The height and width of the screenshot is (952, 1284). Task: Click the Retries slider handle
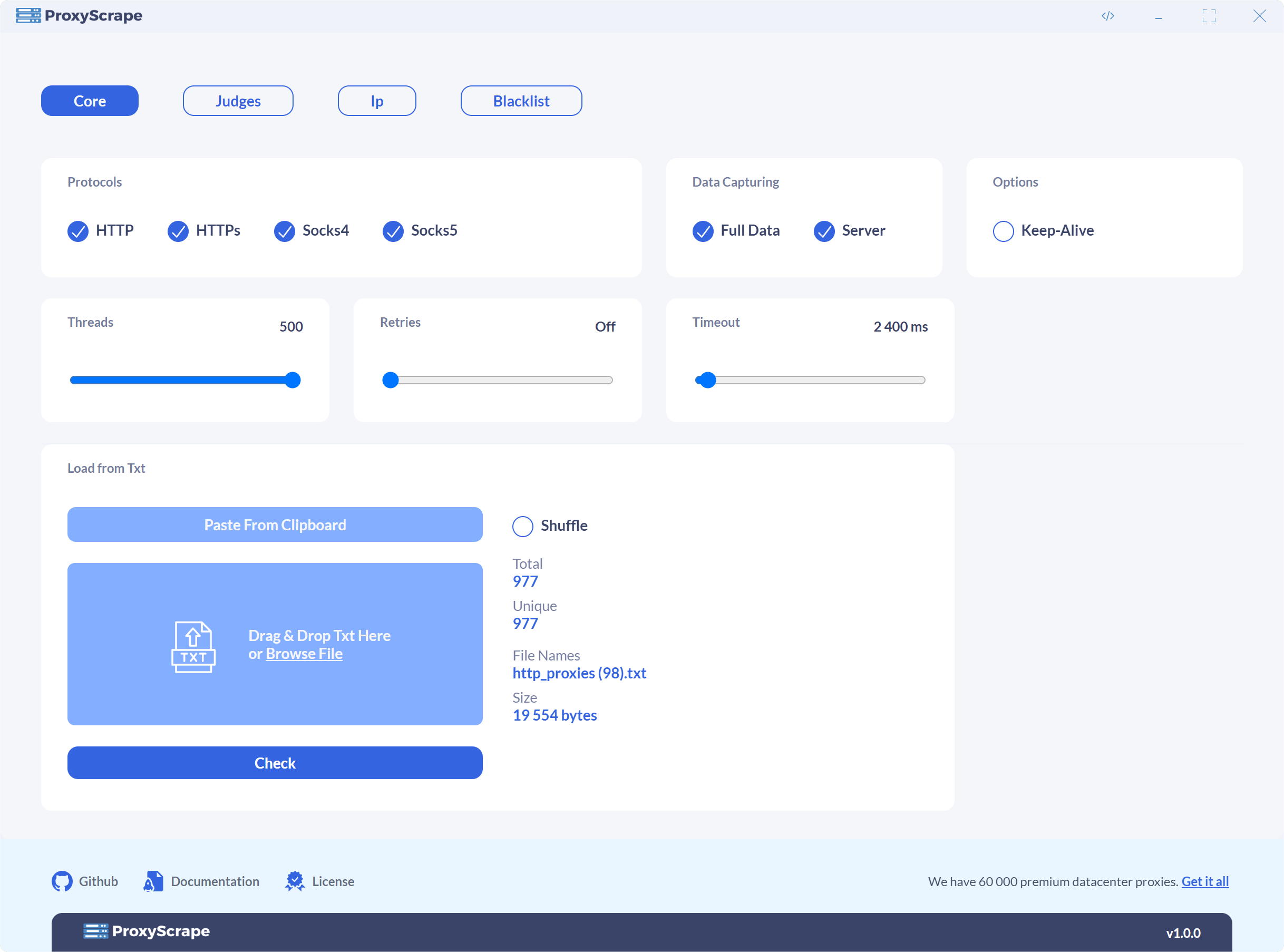pyautogui.click(x=391, y=380)
